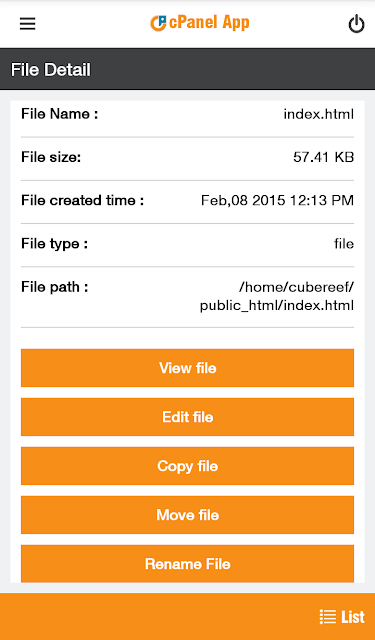Click the cPanel App title text
375x640 pixels.
tap(209, 22)
